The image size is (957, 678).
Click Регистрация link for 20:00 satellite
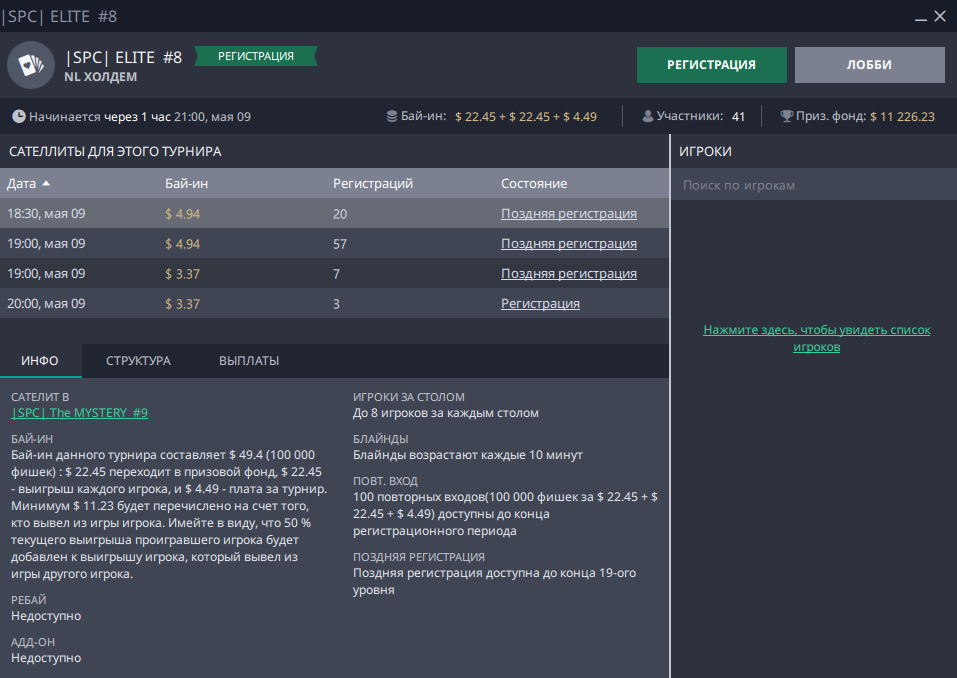click(x=540, y=304)
